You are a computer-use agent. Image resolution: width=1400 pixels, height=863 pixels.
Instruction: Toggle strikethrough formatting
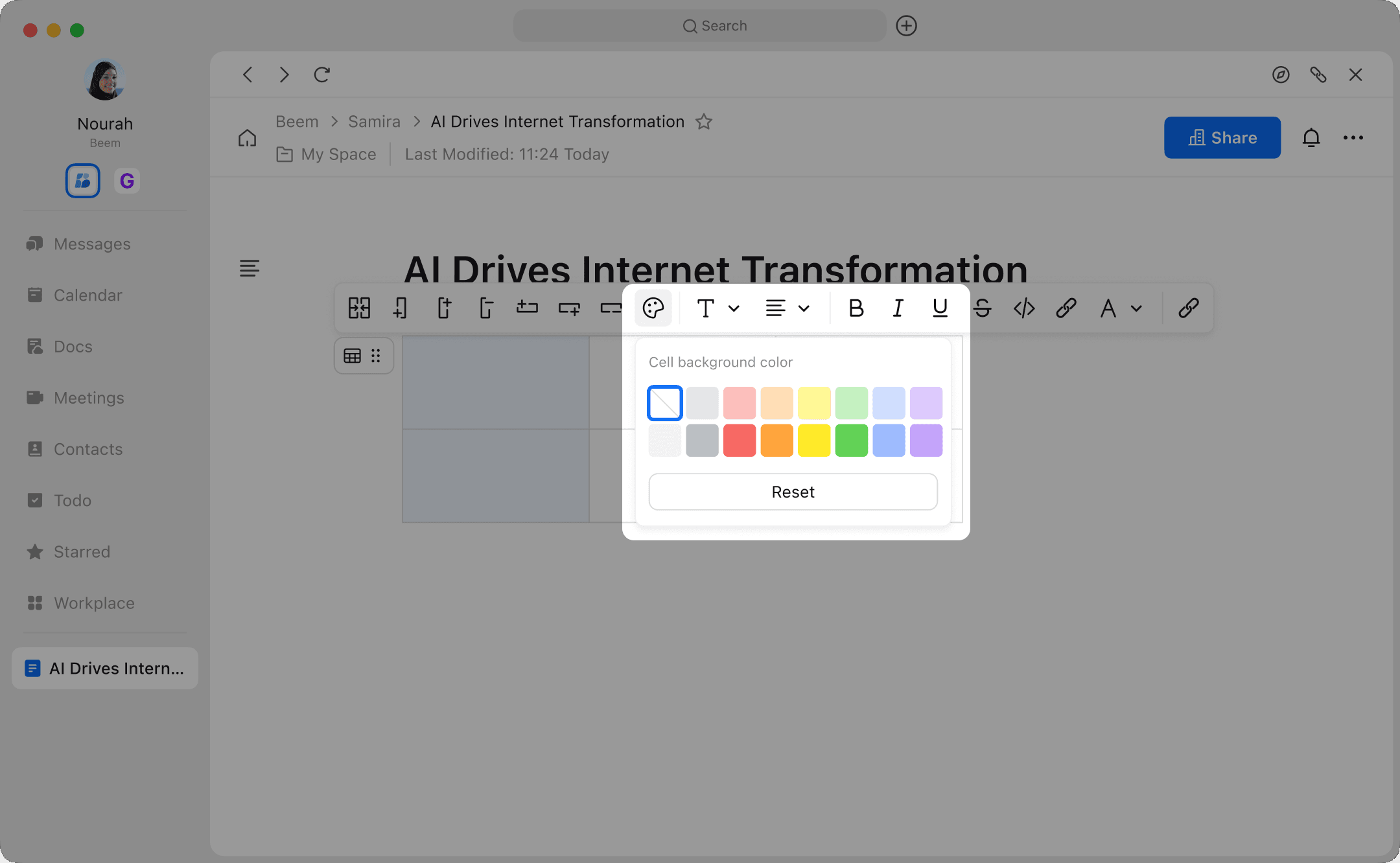(x=982, y=308)
